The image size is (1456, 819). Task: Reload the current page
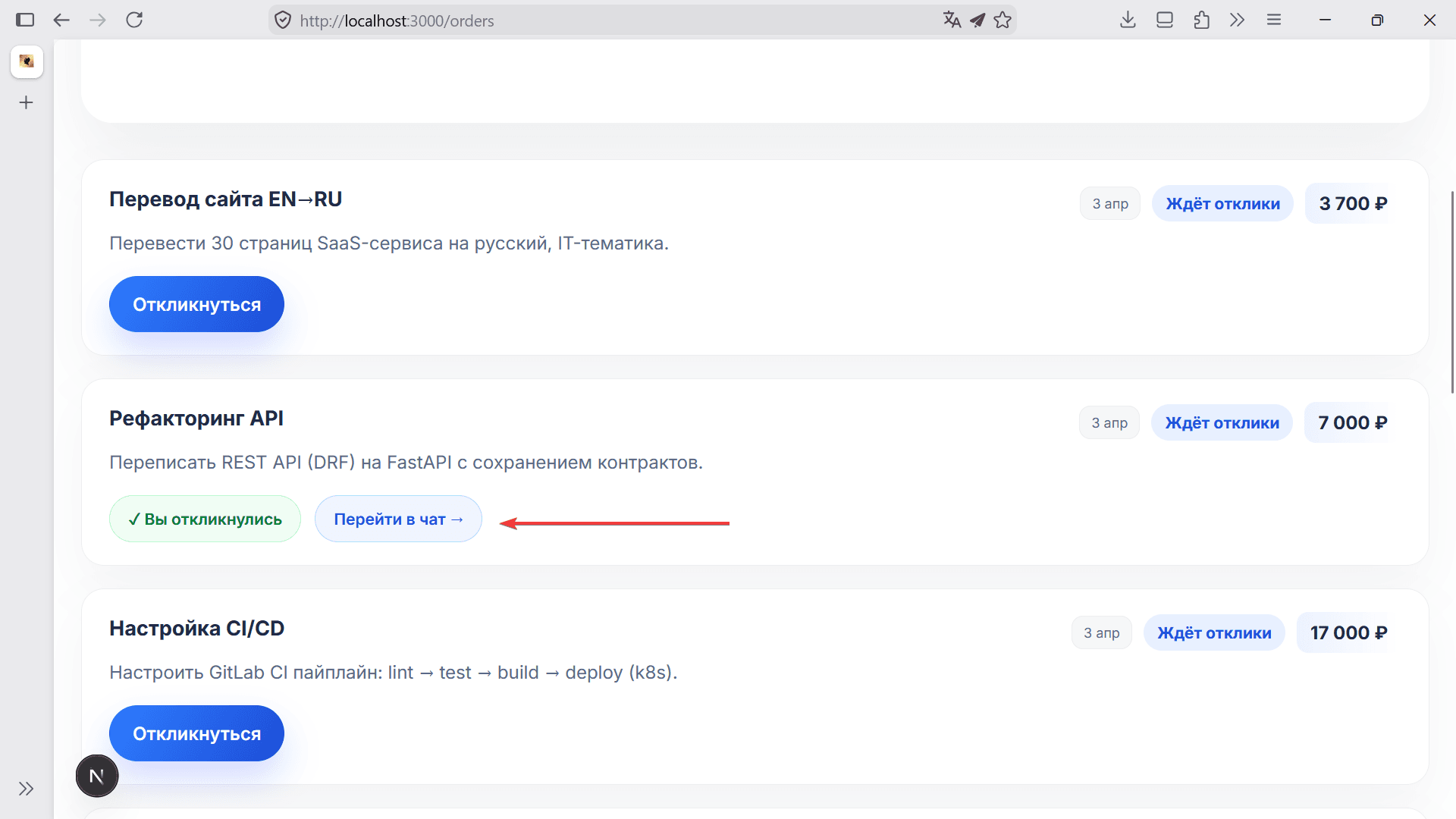[x=134, y=20]
